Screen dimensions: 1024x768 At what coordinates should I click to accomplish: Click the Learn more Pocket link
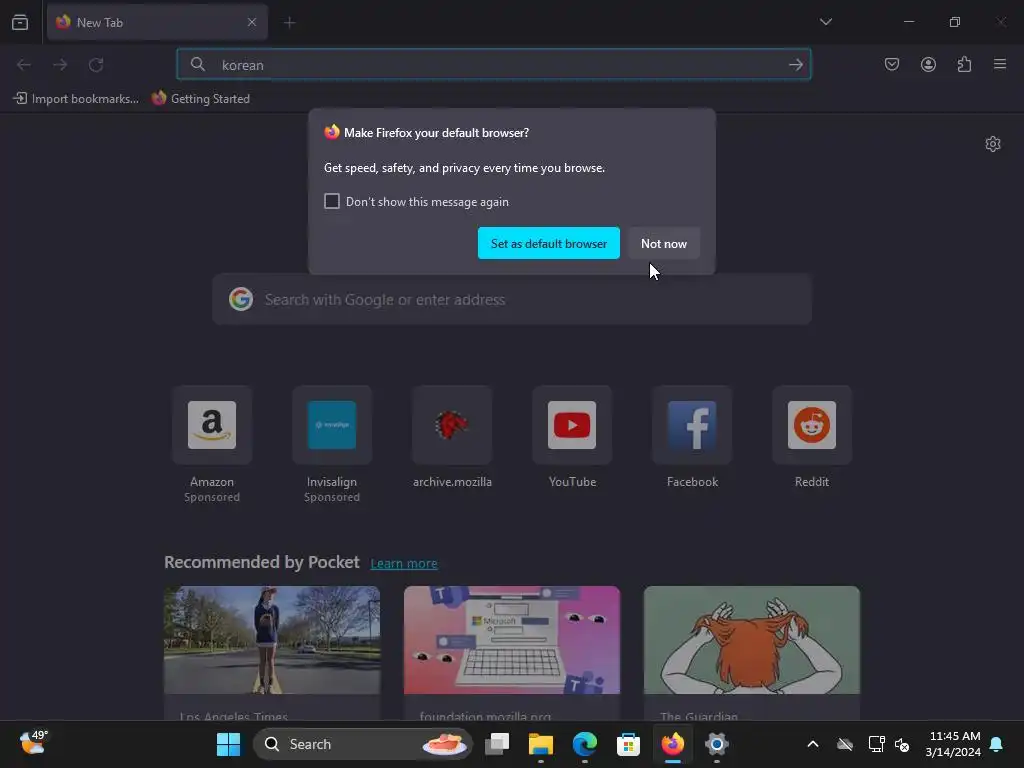point(404,563)
